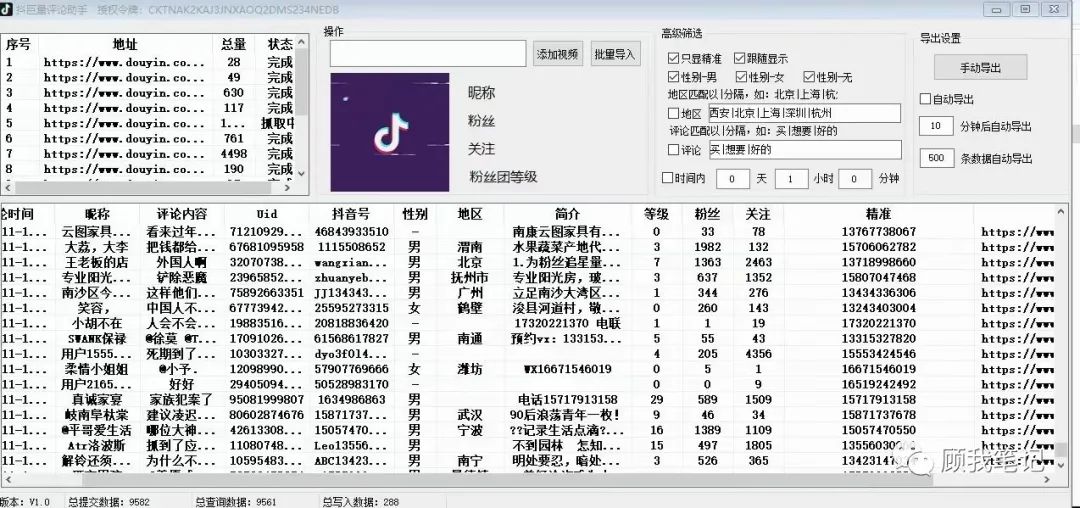
Task: Select video row 5 with 抓取中 status
Action: [x=148, y=124]
